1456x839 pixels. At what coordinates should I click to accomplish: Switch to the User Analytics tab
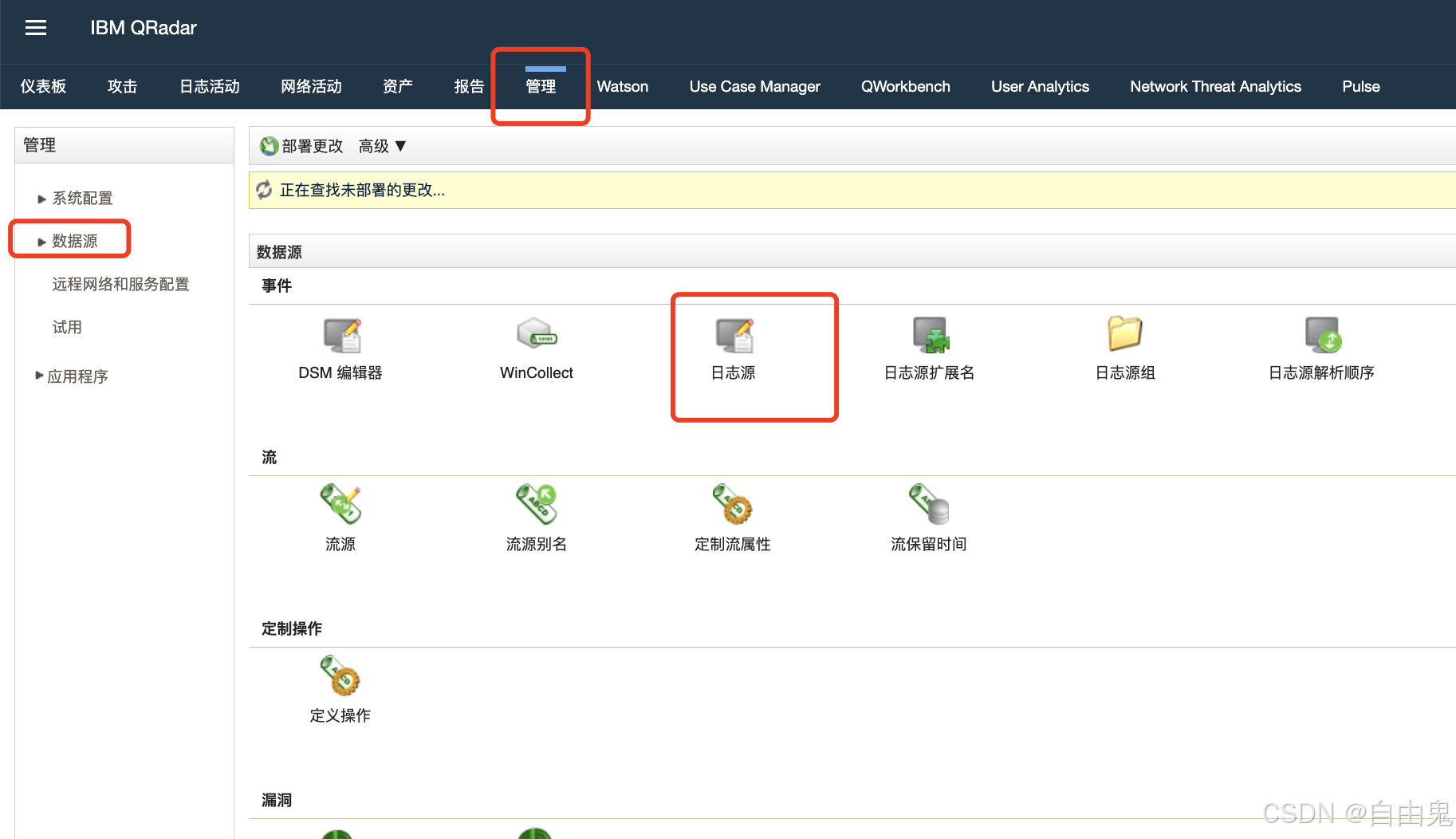1040,86
